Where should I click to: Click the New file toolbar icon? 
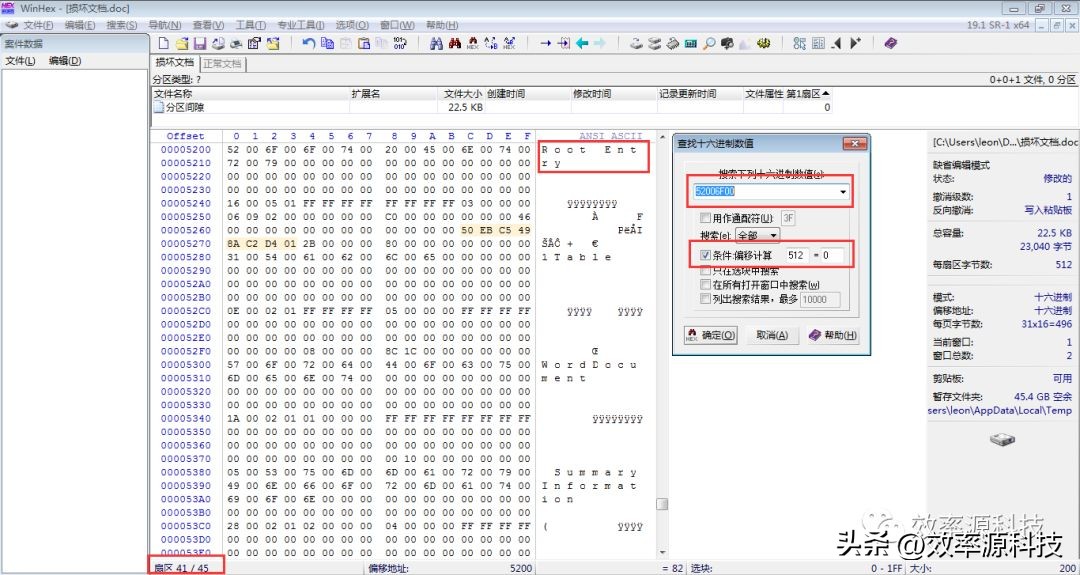(163, 43)
